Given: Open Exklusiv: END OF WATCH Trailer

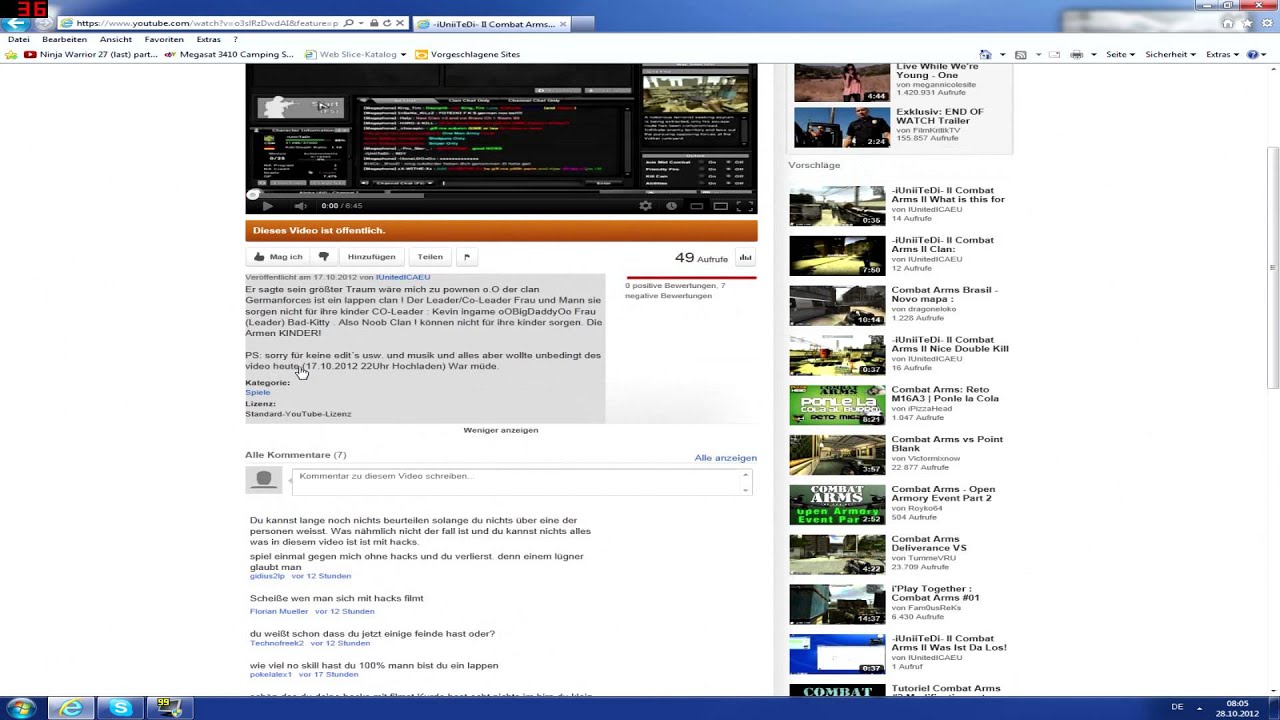Looking at the screenshot, I should [939, 116].
